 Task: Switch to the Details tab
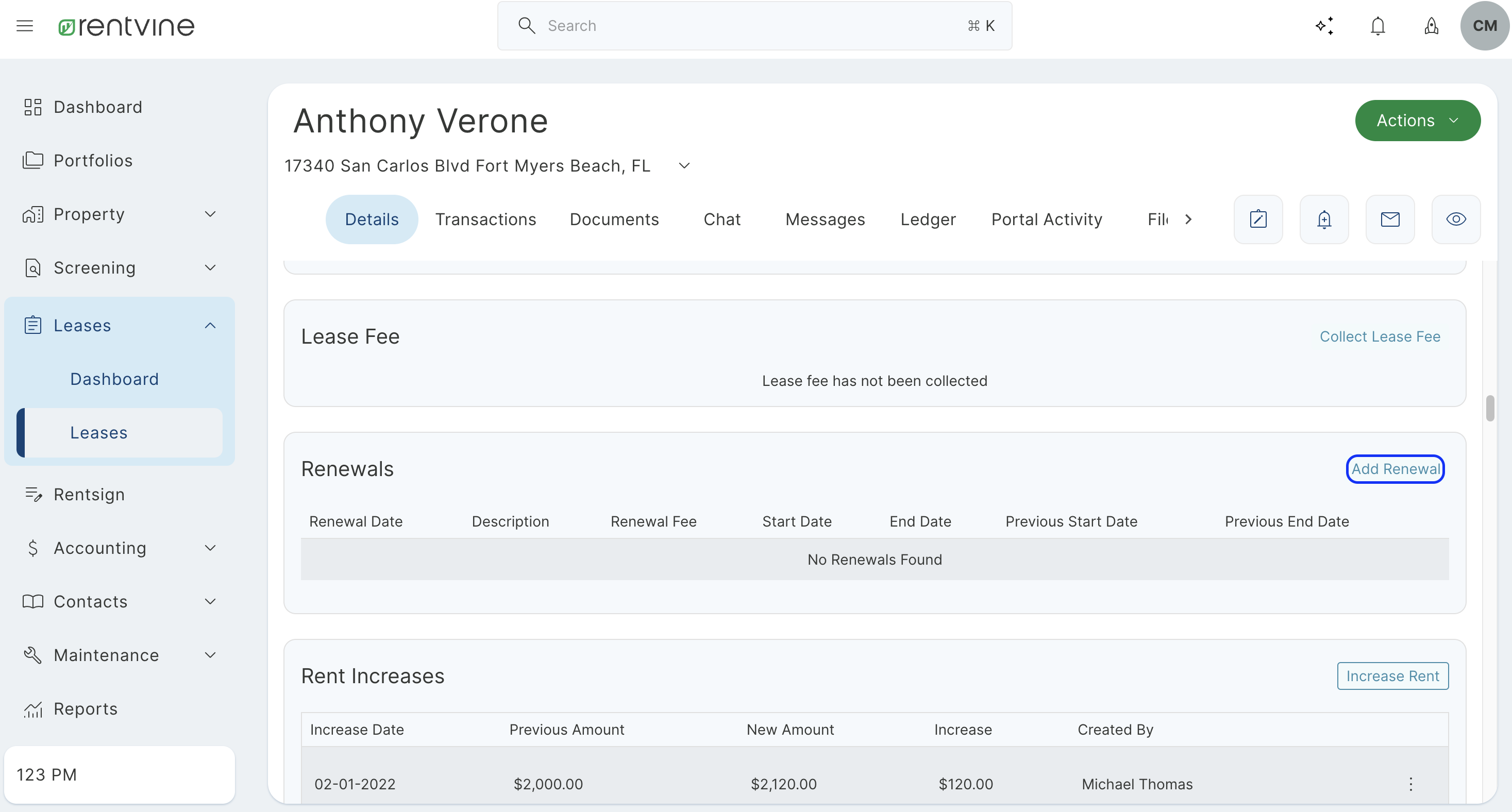click(372, 219)
